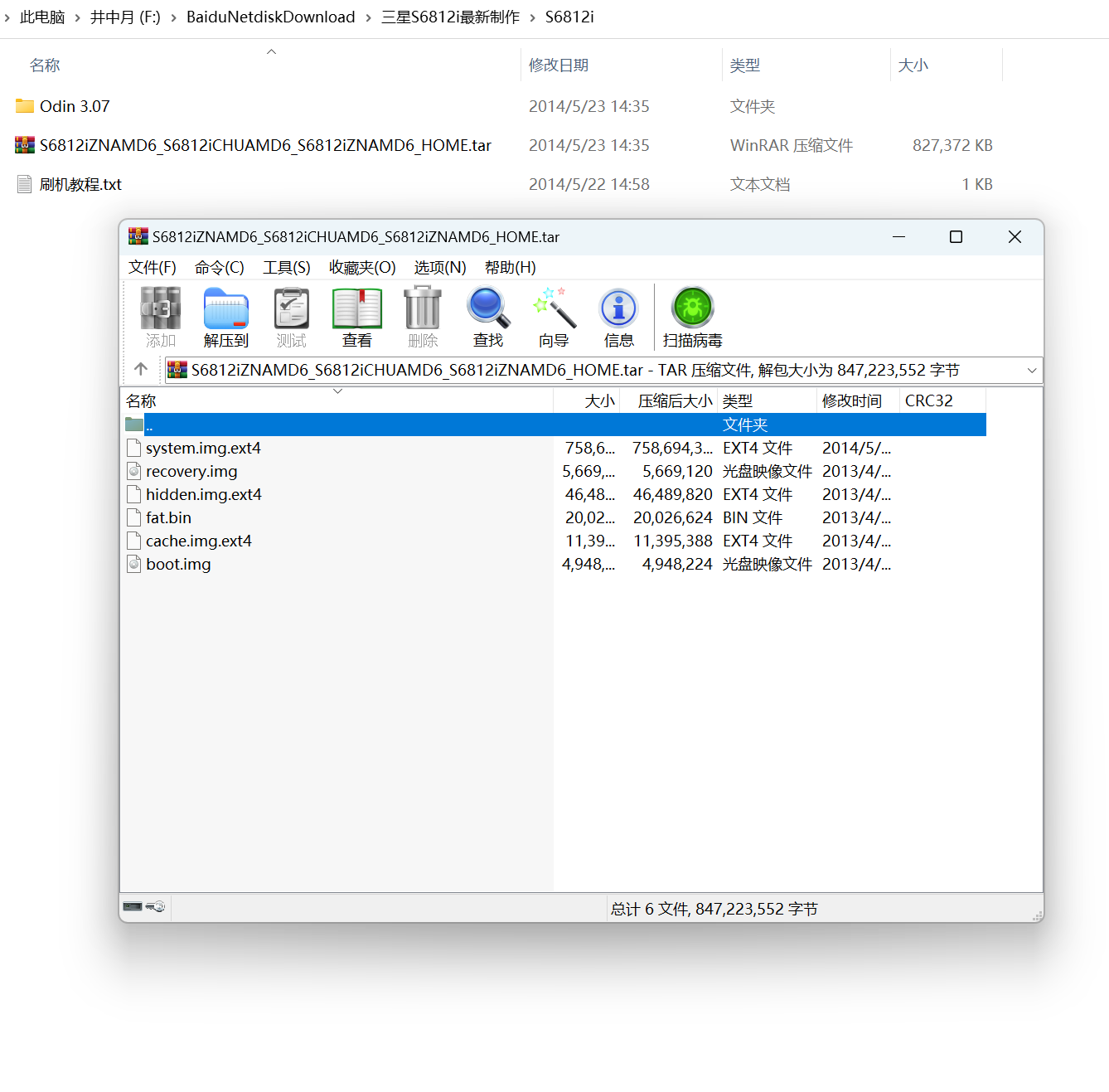Click the boot.img disc image icon
Screen dimensions: 1109x1092
(134, 564)
